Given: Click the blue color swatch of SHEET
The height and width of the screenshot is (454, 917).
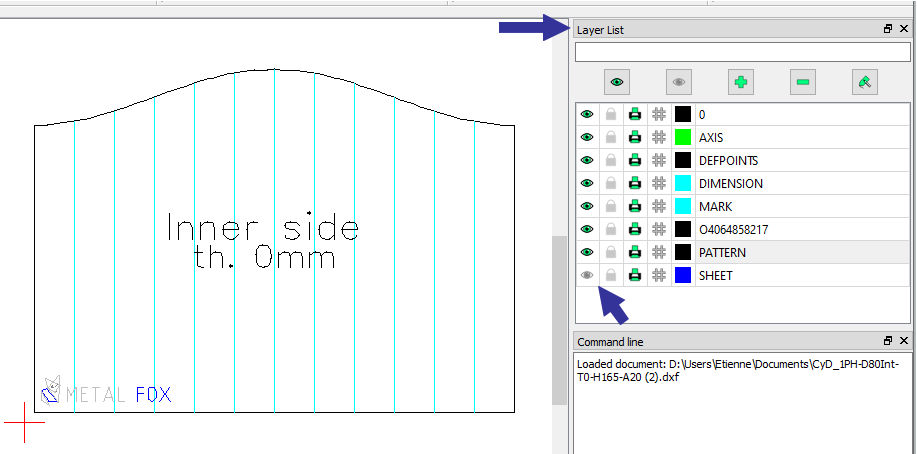Looking at the screenshot, I should [683, 275].
